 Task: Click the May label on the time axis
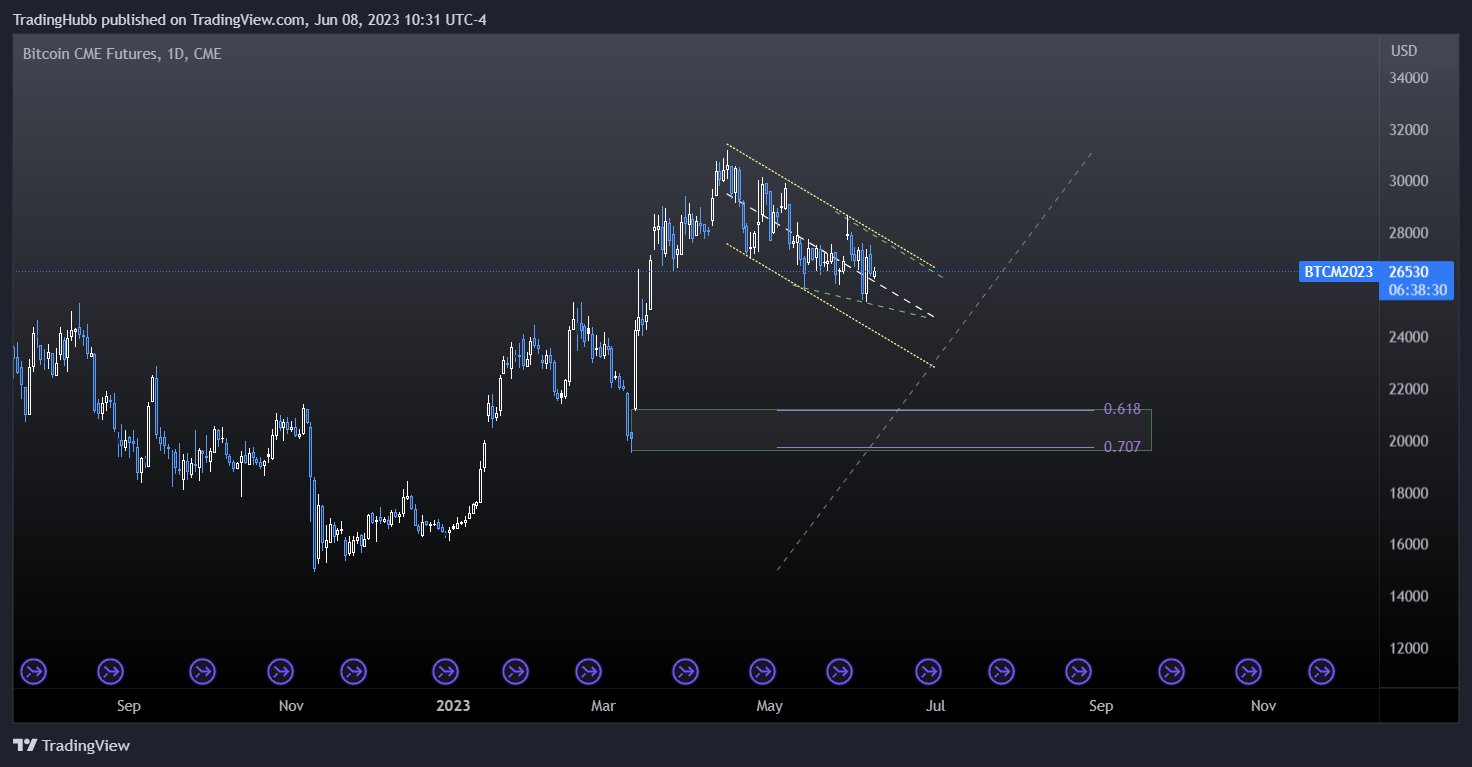click(x=769, y=706)
